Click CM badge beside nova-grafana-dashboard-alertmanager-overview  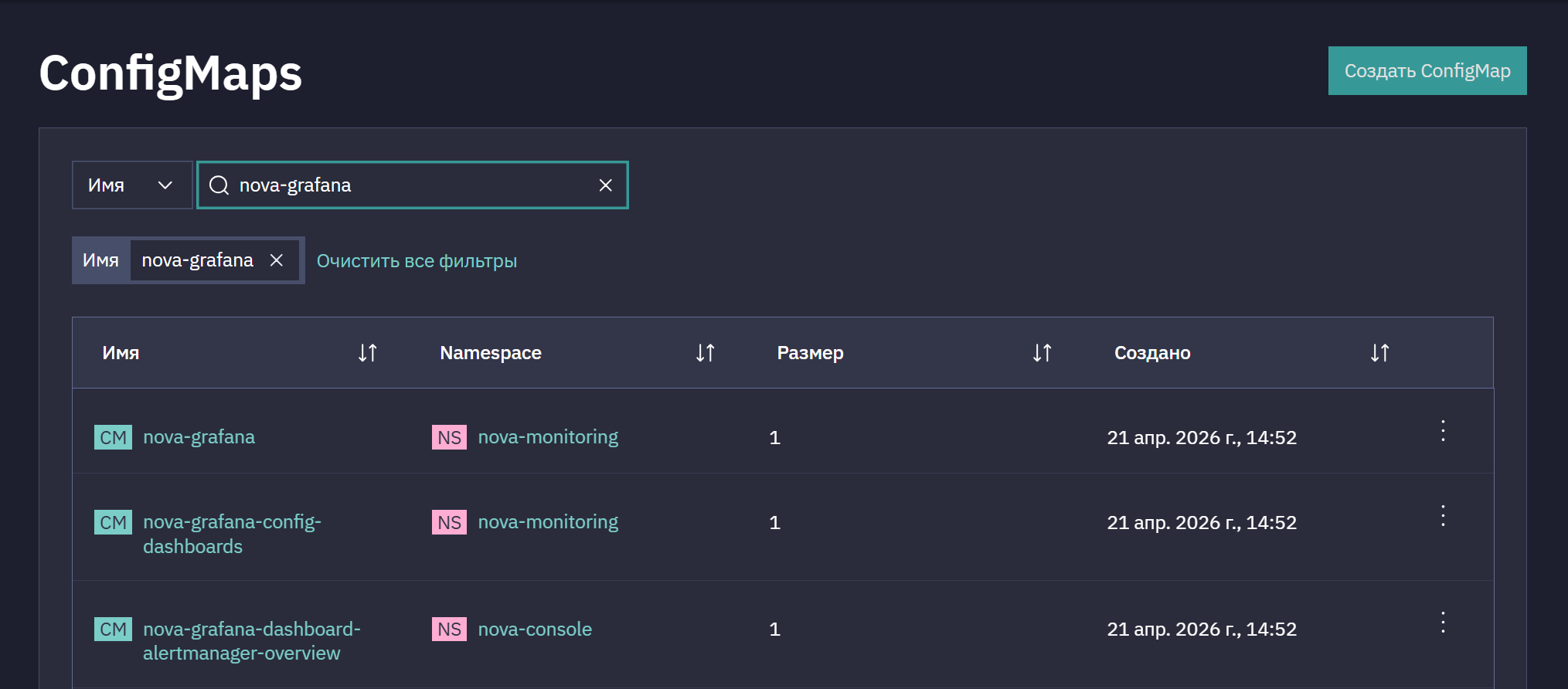[113, 630]
